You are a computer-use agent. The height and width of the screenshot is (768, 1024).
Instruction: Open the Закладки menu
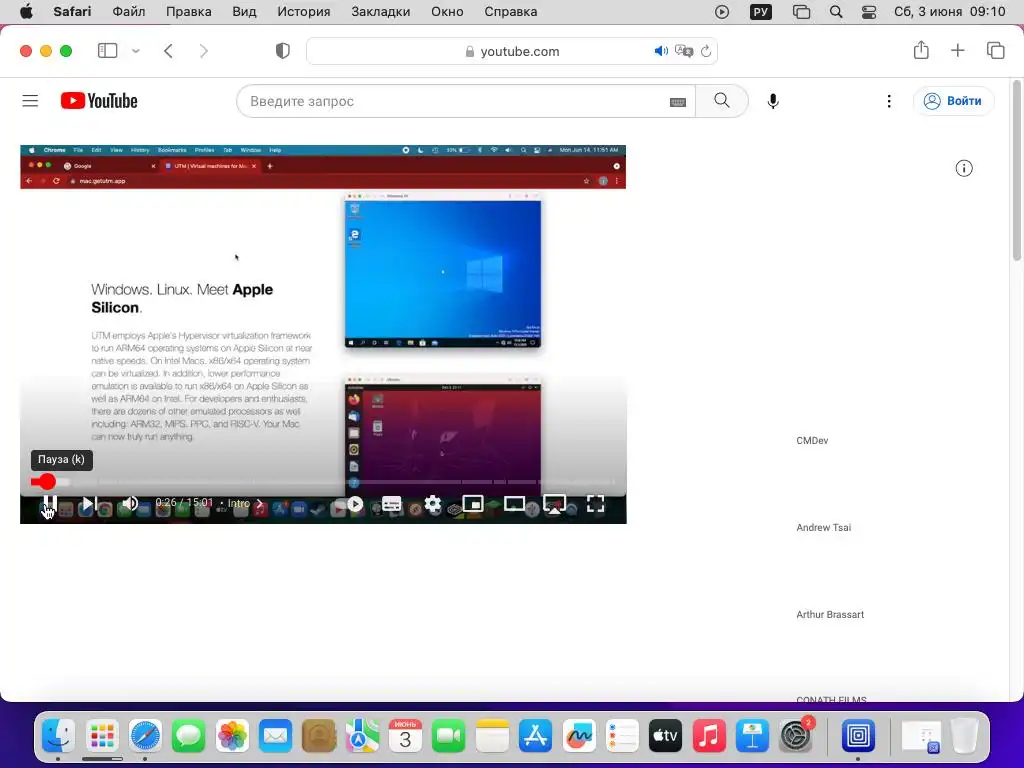tap(381, 12)
